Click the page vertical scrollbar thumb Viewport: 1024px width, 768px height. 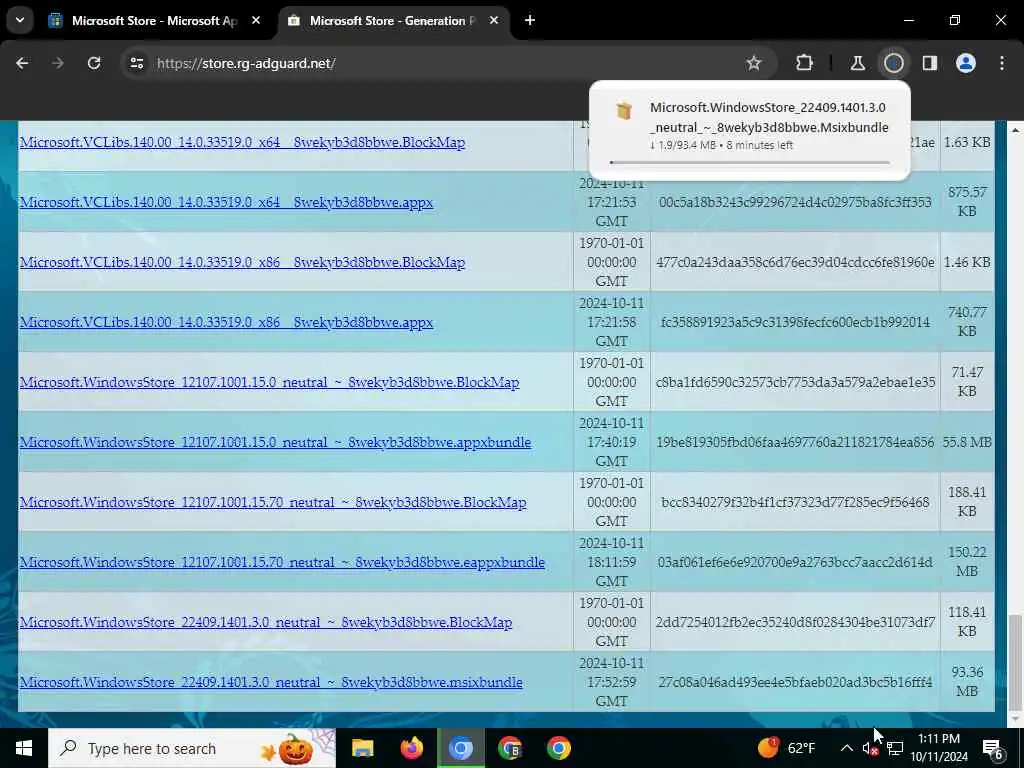point(1015,661)
